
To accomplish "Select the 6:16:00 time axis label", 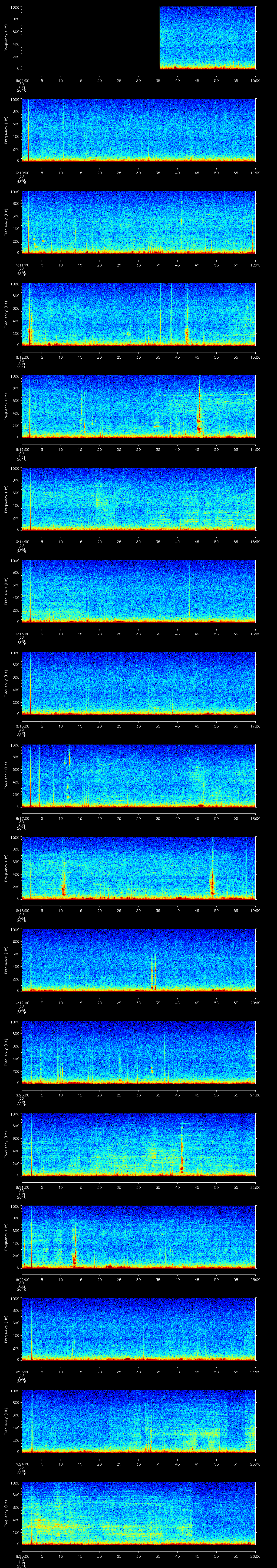I will point(22,726).
